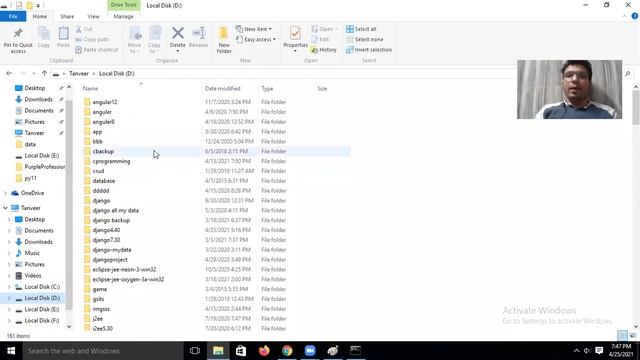
Task: Go back with the back arrow
Action: pos(9,73)
